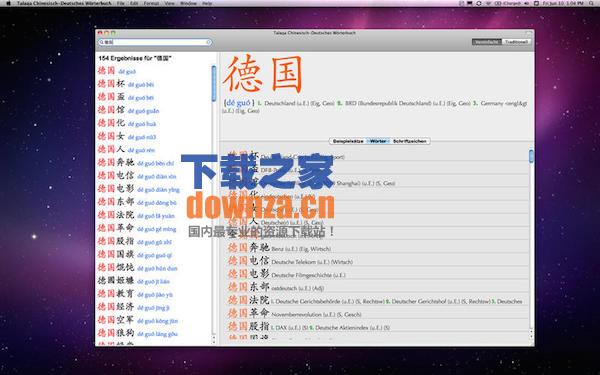This screenshot has height=375, width=600.
Task: Click the dé guó pinyin in the entry
Action: tap(238, 103)
